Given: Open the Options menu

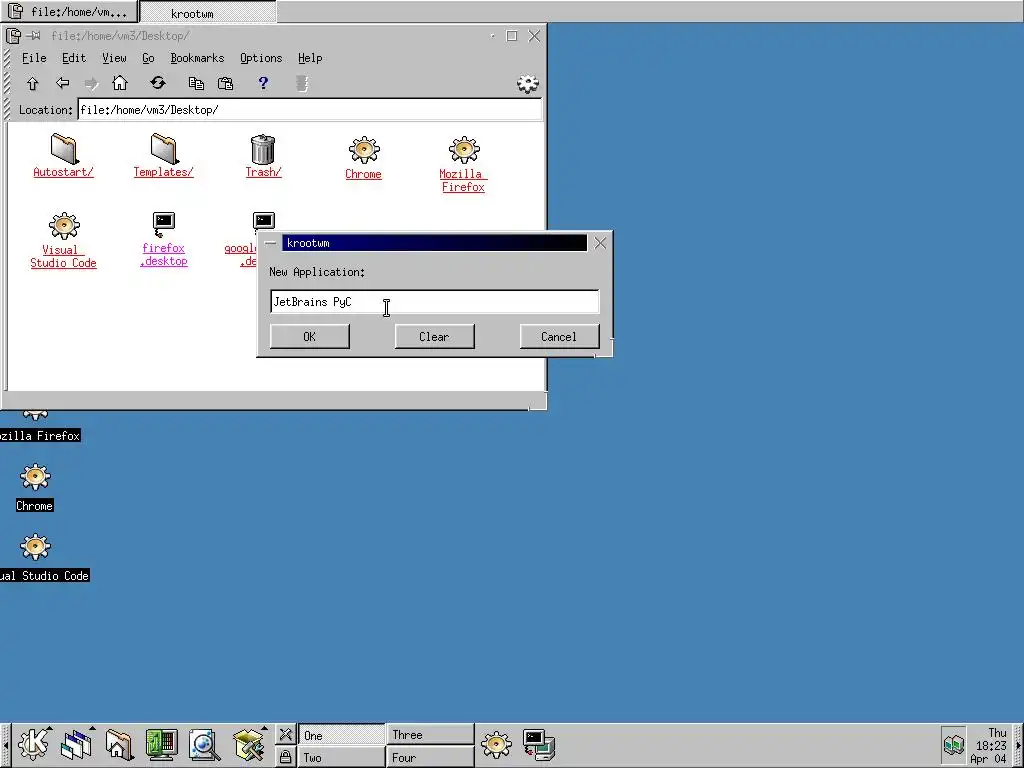Looking at the screenshot, I should tap(261, 58).
